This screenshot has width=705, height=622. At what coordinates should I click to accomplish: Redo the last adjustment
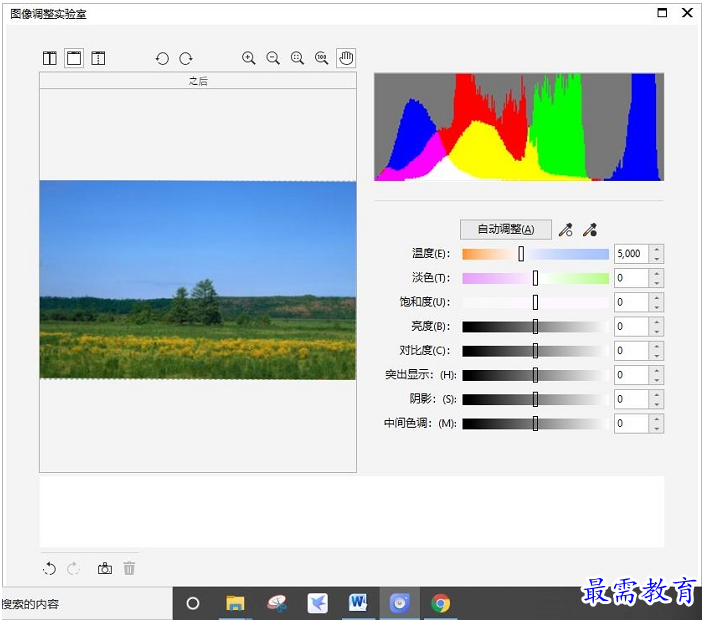tap(73, 569)
